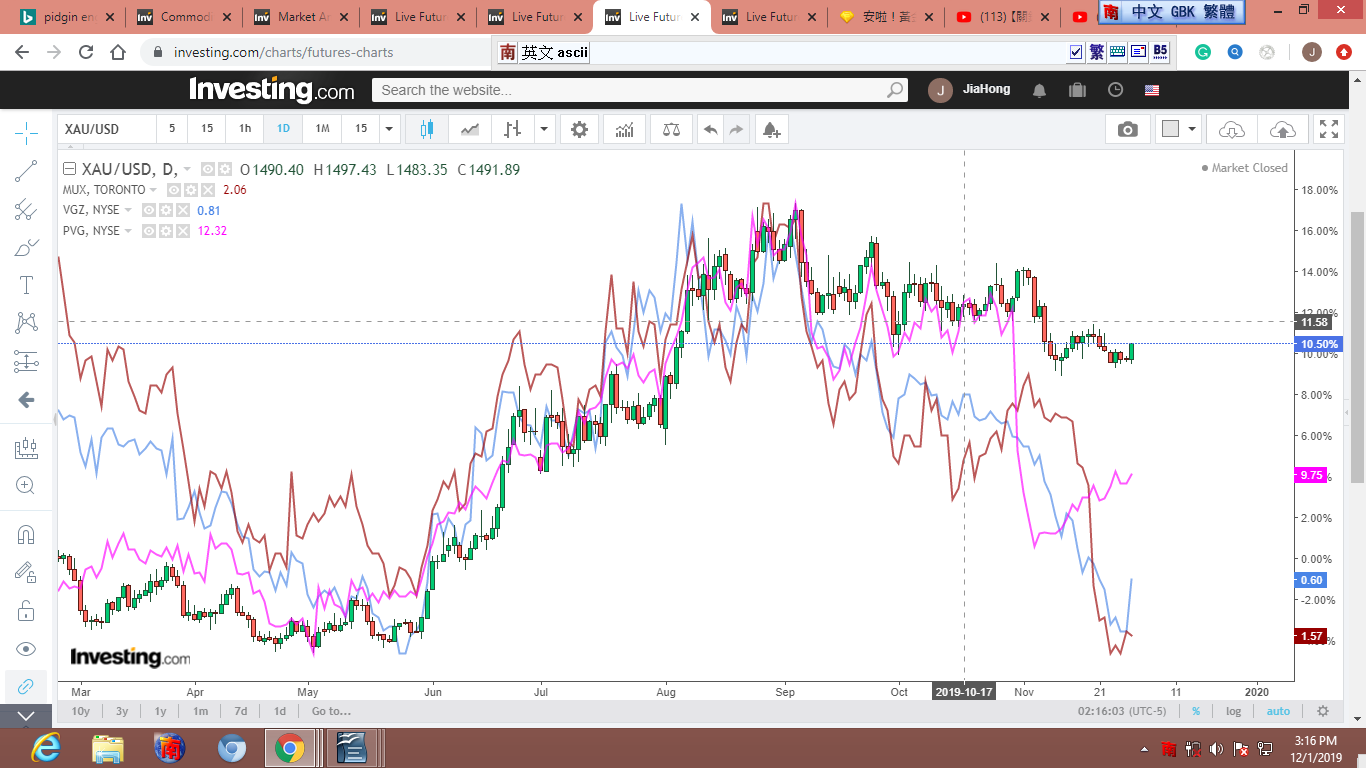
Task: Click the add alert bell icon
Action: [770, 129]
